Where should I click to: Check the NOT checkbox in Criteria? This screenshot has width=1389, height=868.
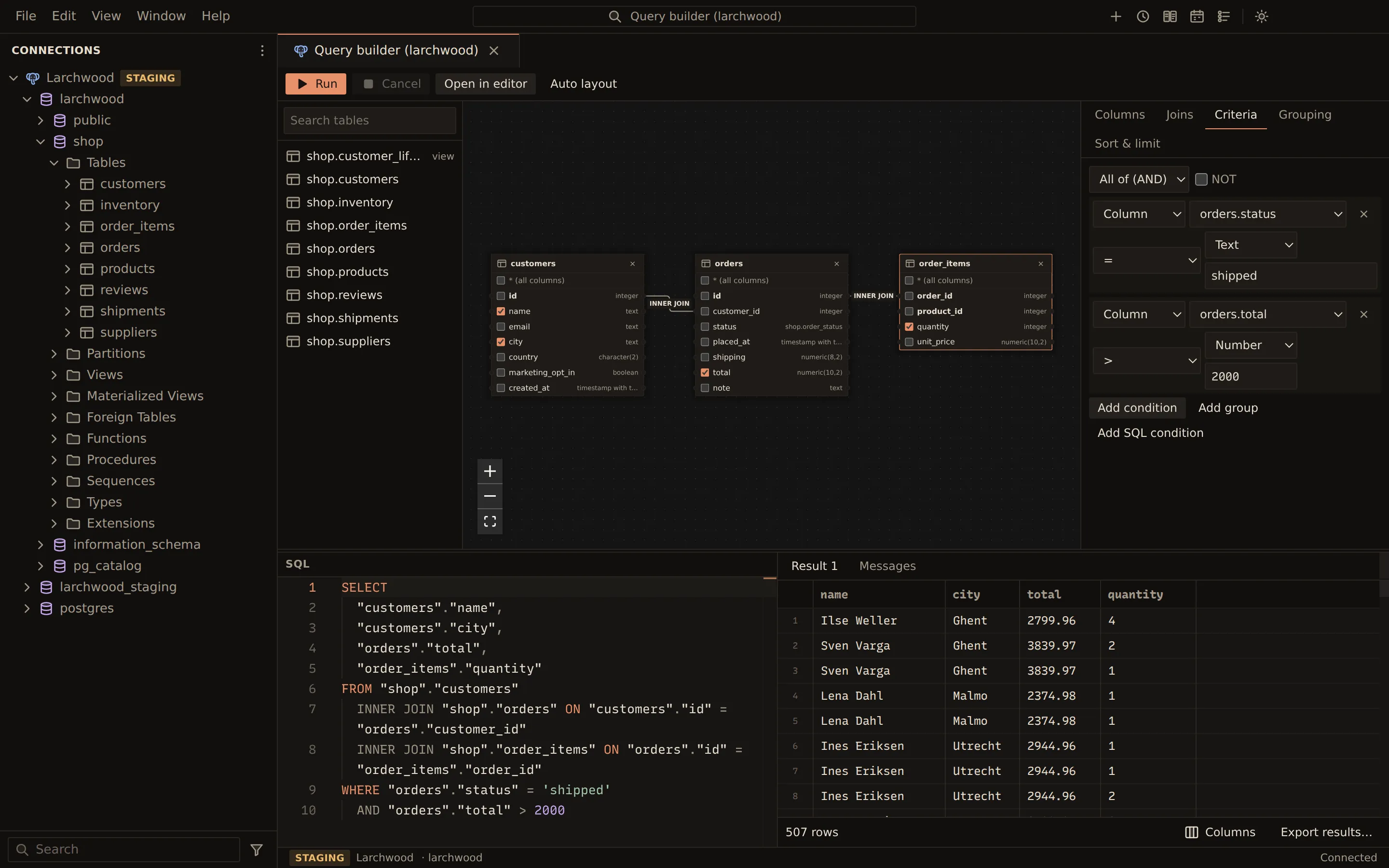(x=1201, y=179)
